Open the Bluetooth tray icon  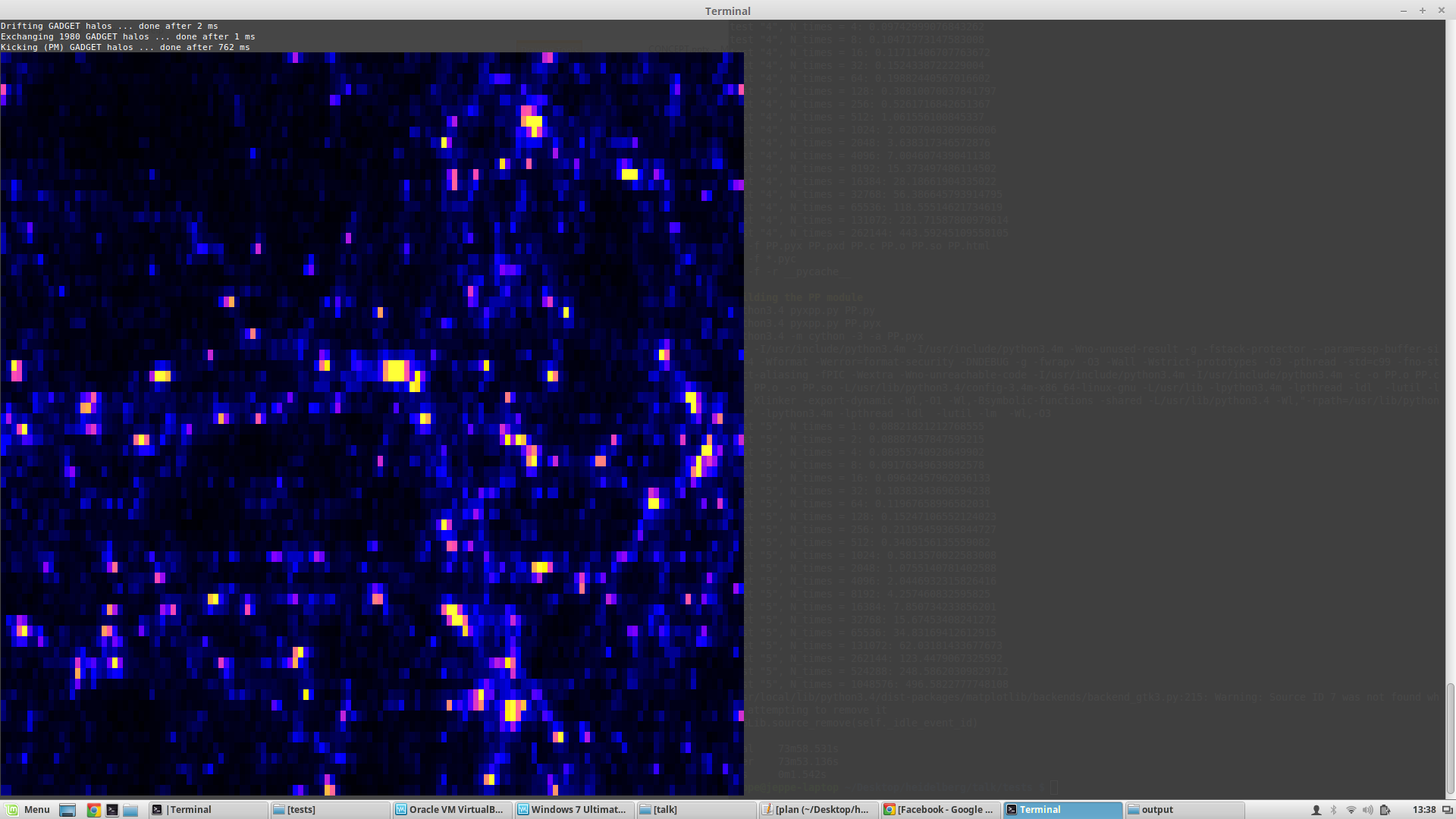pos(1334,810)
